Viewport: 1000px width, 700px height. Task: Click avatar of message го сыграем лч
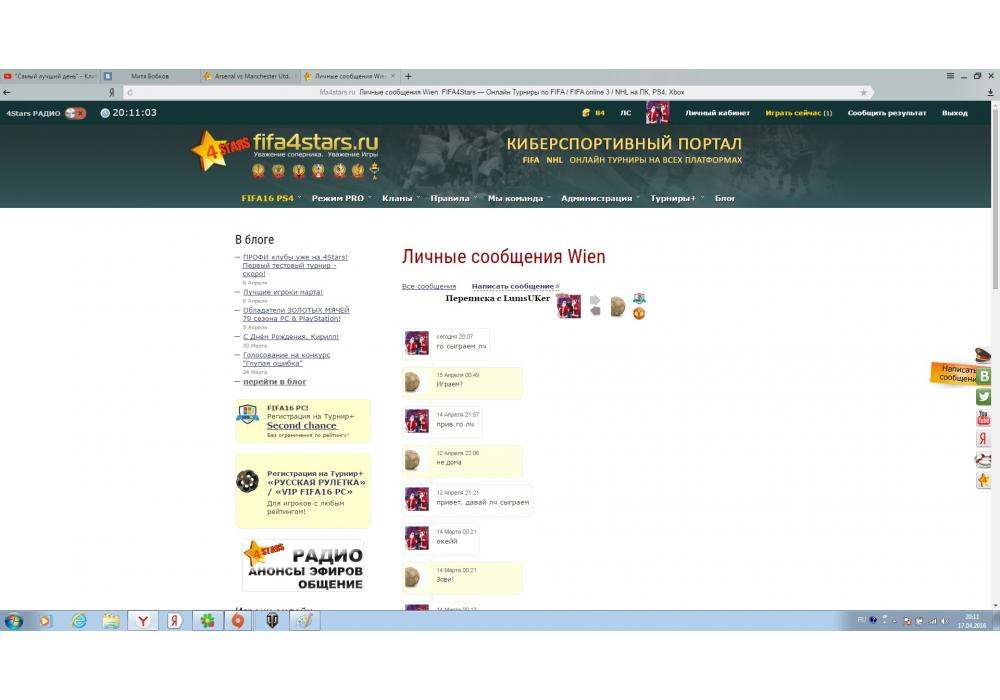coord(417,343)
